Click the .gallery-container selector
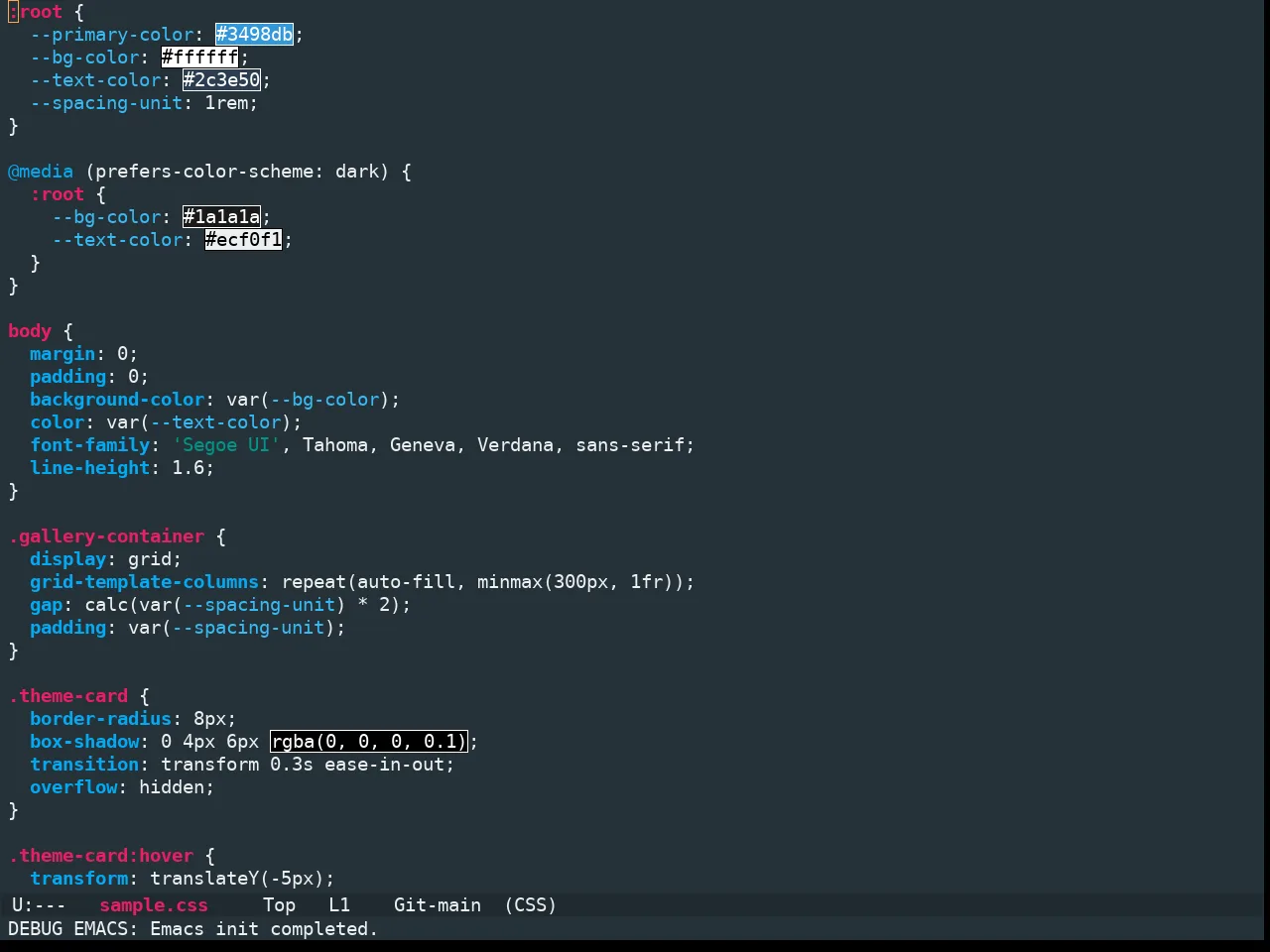Screen dimensions: 1270x952 (106, 536)
